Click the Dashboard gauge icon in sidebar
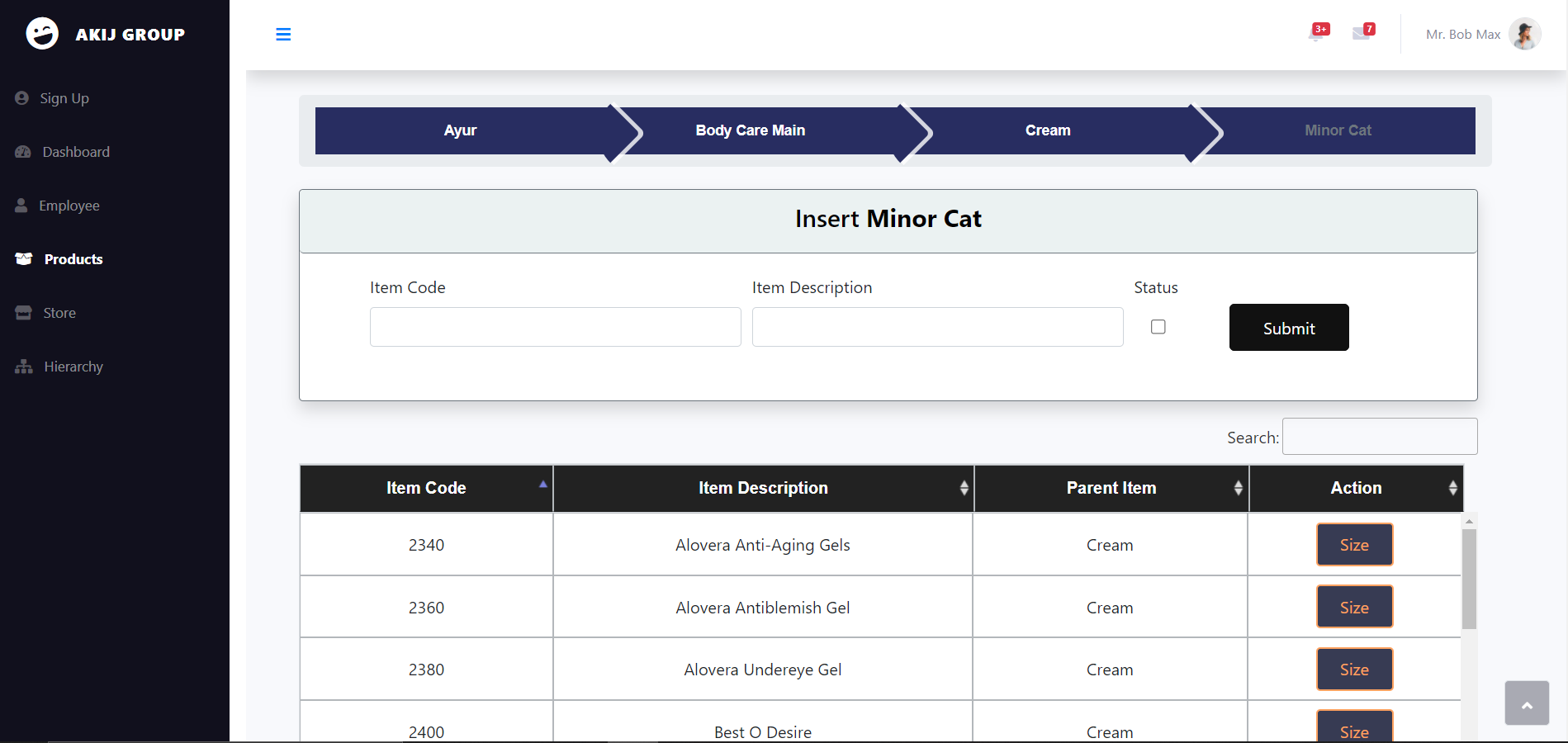 point(23,152)
